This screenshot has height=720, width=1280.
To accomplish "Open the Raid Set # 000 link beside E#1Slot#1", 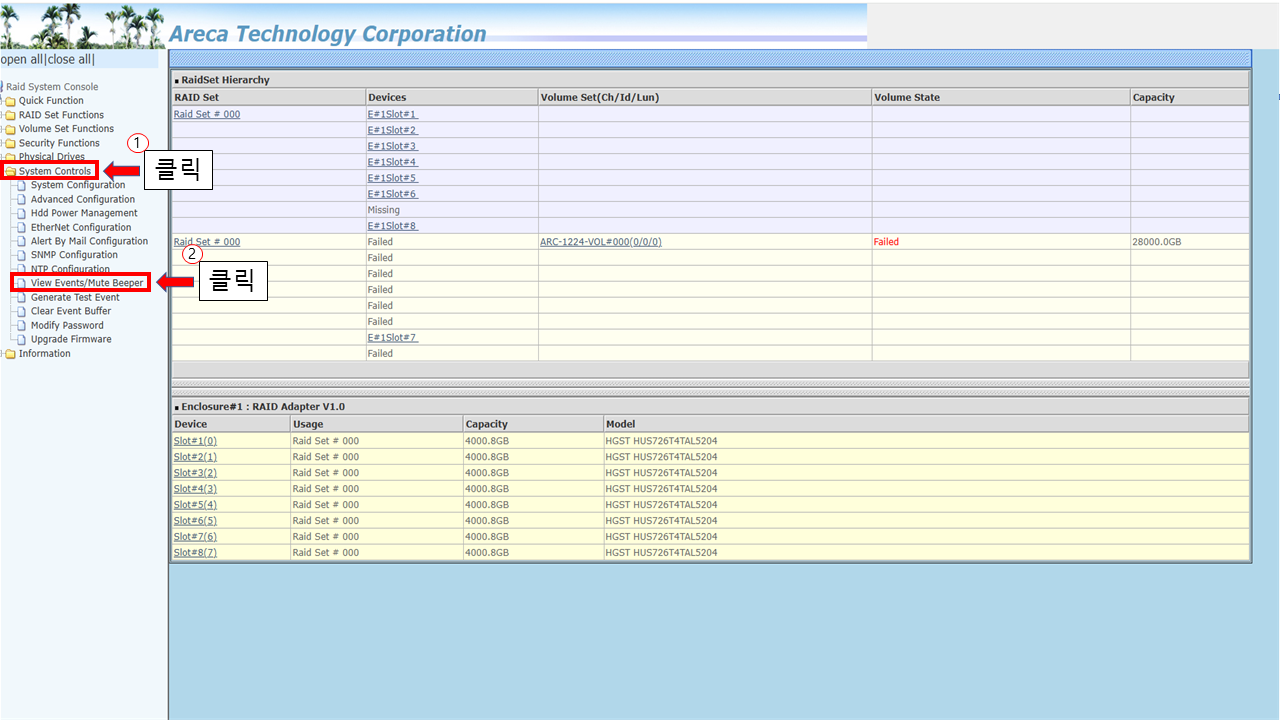I will [x=207, y=114].
